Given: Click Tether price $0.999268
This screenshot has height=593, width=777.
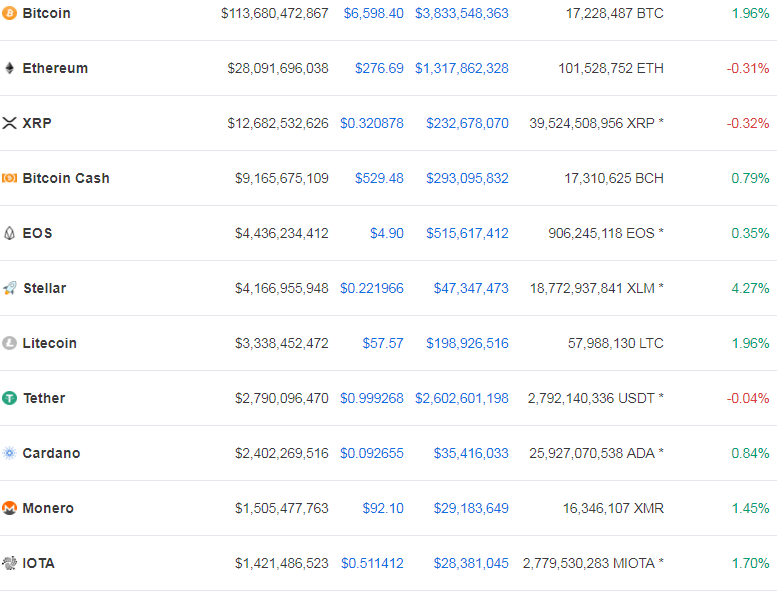Looking at the screenshot, I should (372, 398).
